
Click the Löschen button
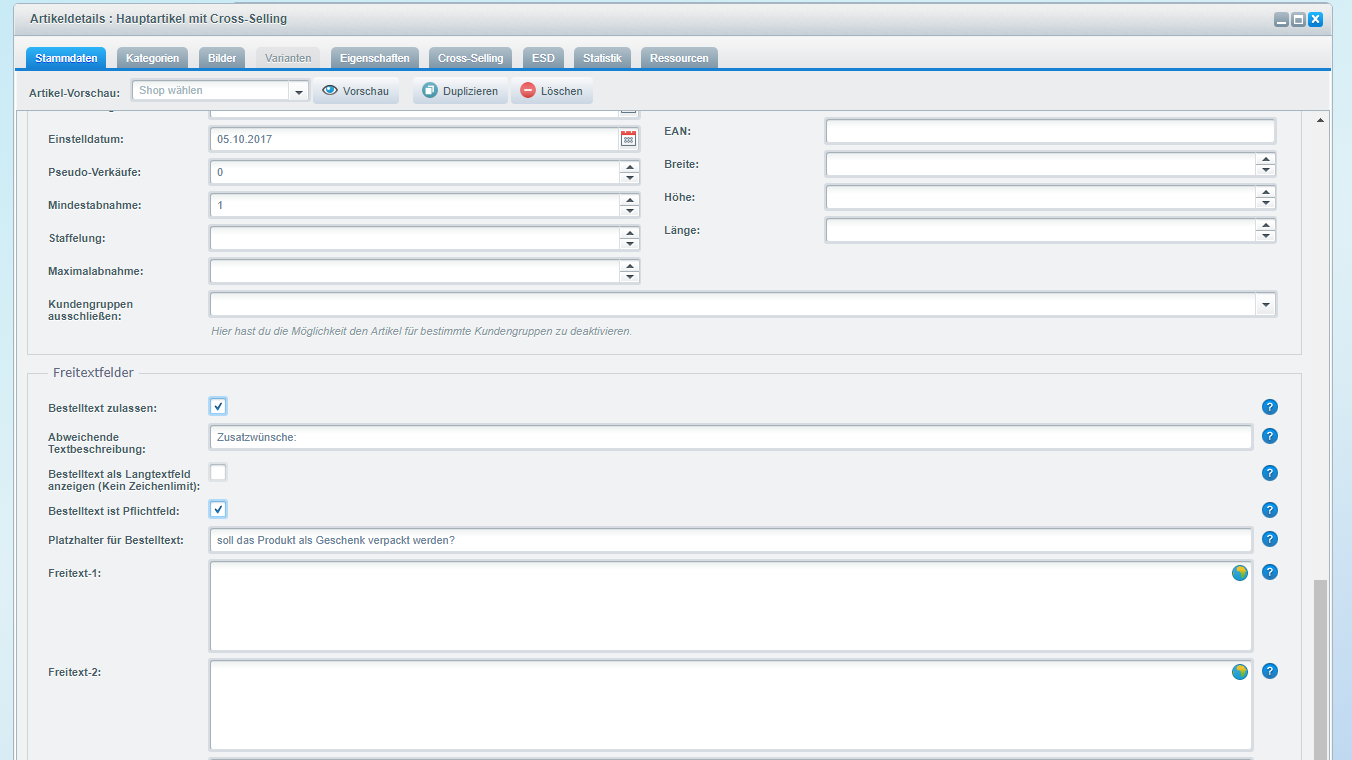click(551, 91)
